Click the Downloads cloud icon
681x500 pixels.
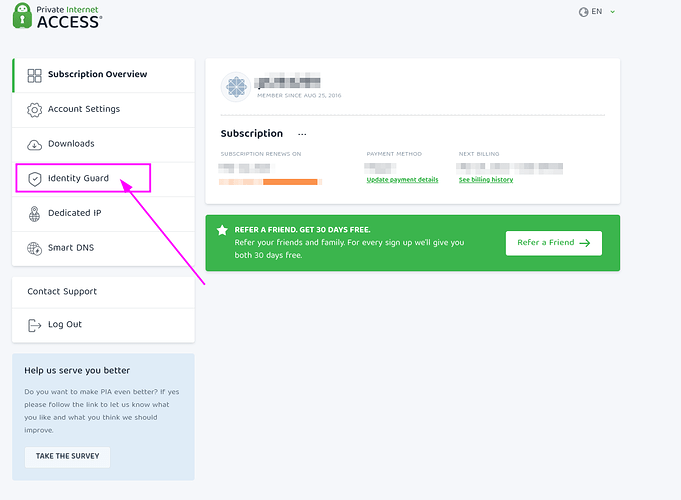(34, 145)
